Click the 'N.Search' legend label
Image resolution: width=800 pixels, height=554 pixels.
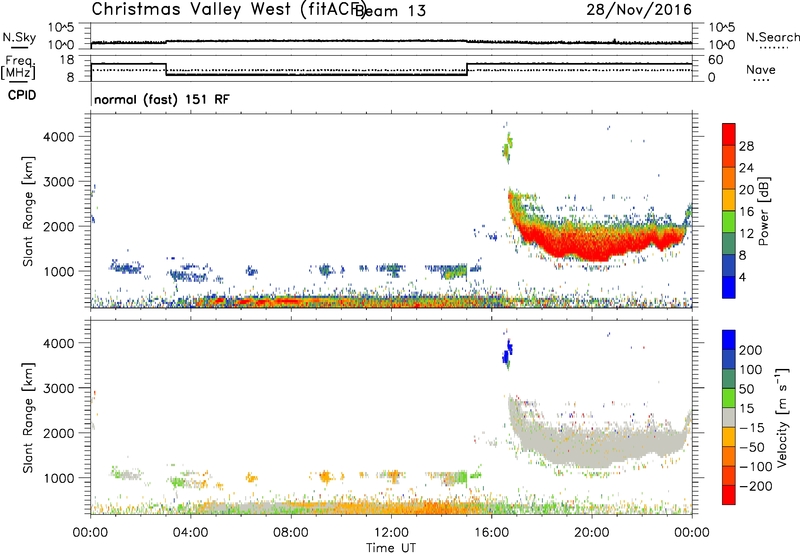[x=773, y=37]
